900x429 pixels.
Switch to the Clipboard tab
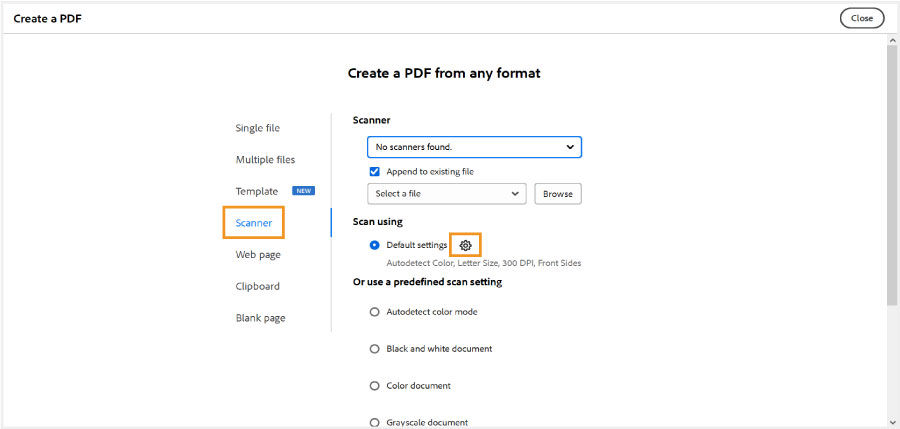[x=258, y=287]
